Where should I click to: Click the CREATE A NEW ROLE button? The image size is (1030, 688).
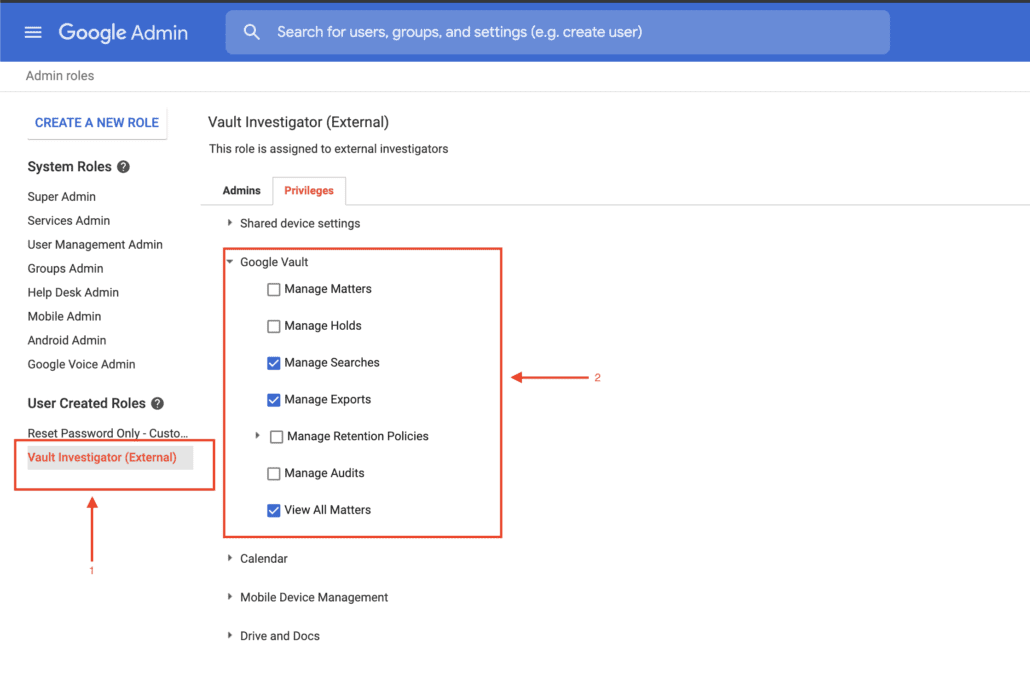[96, 122]
